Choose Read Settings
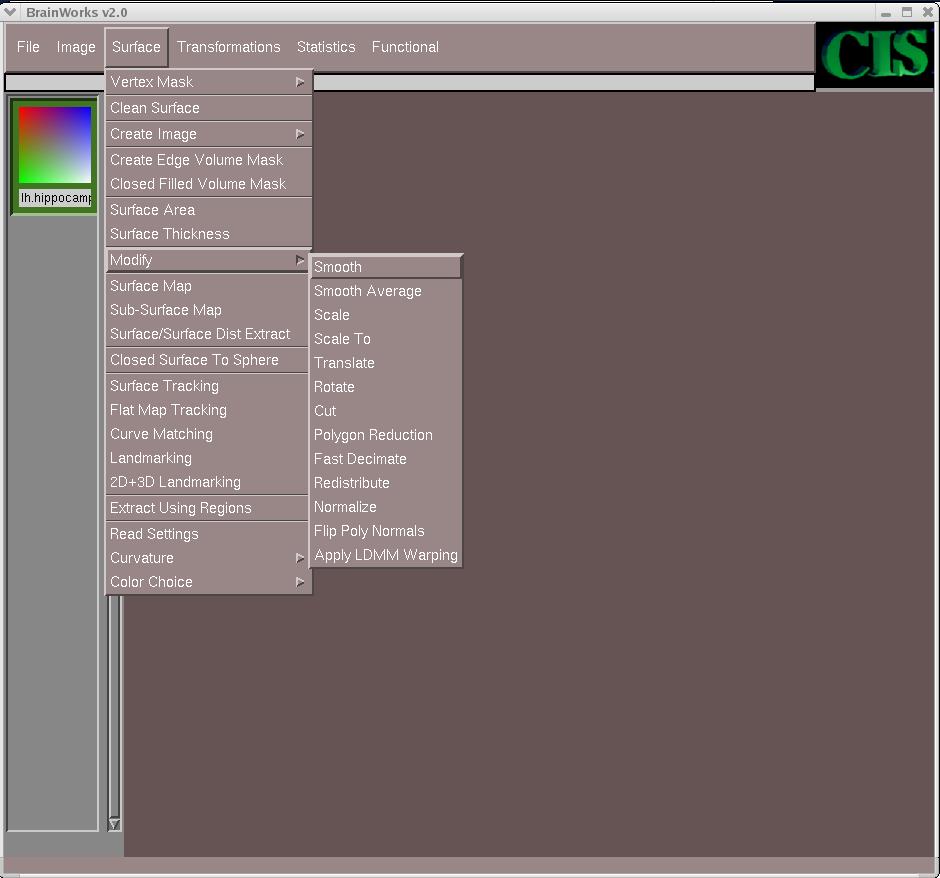 click(x=209, y=534)
